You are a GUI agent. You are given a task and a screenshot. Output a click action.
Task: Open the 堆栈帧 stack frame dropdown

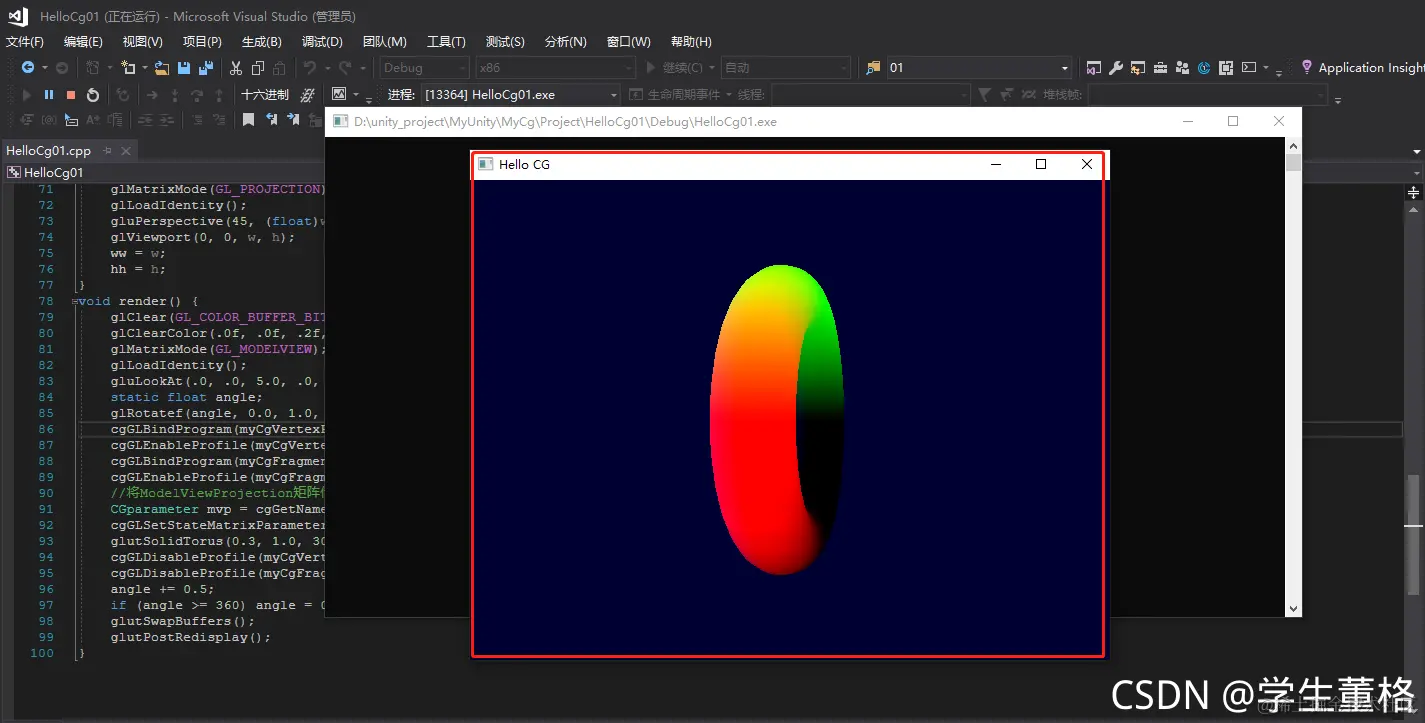[1209, 95]
